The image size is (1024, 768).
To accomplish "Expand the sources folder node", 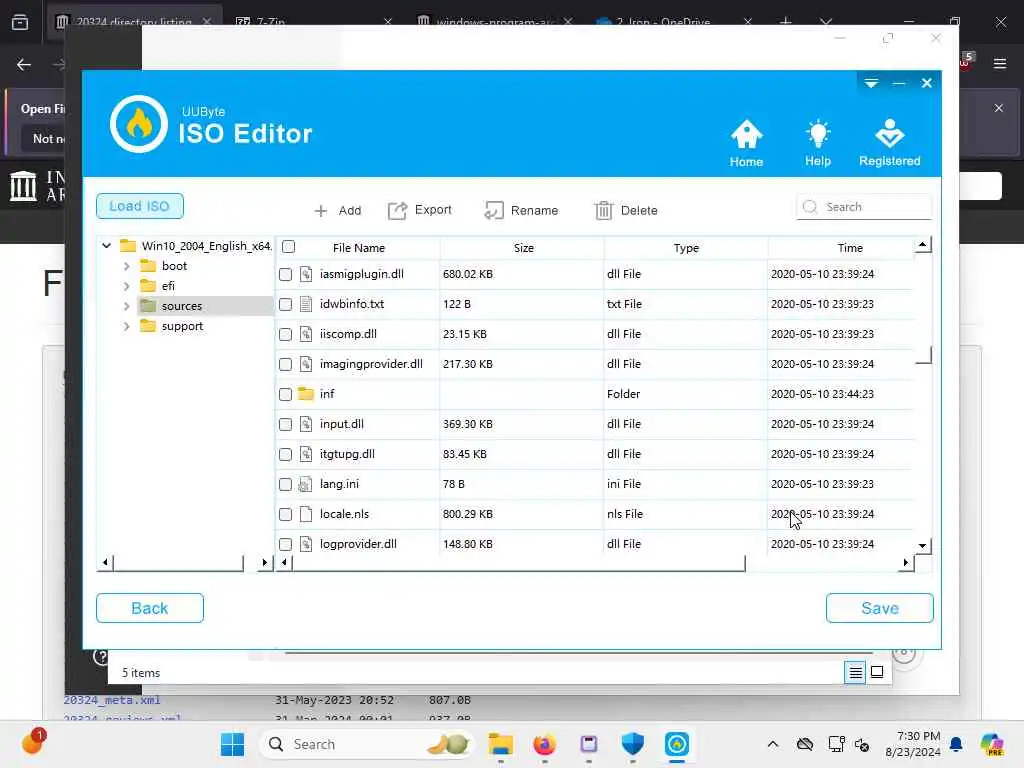I will point(127,306).
